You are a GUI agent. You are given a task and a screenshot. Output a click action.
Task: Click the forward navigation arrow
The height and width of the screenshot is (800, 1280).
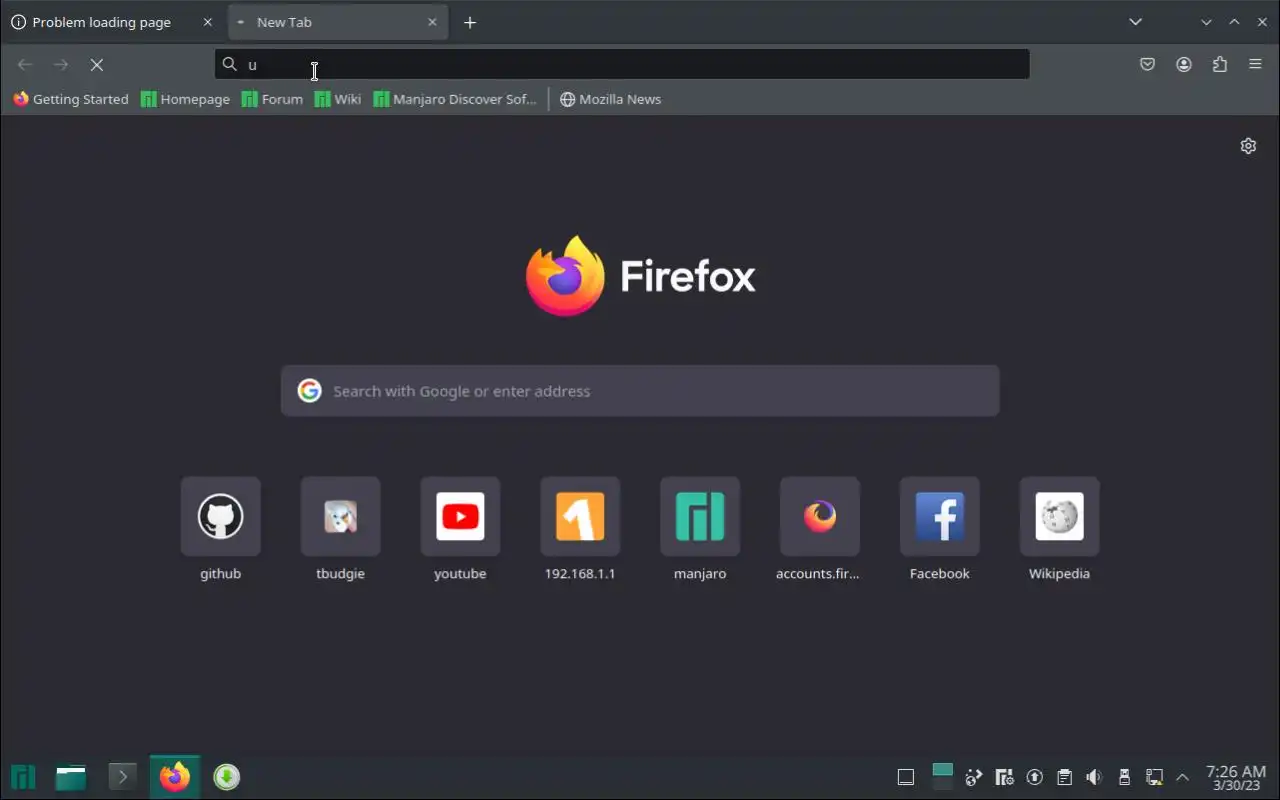[61, 64]
